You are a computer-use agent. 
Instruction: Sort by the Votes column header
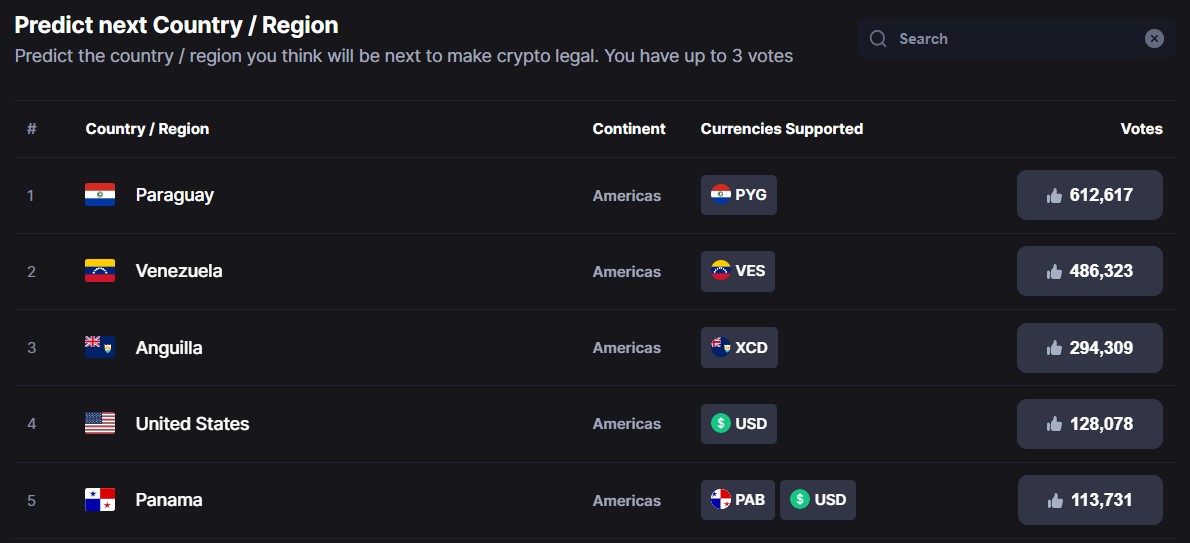click(1141, 129)
